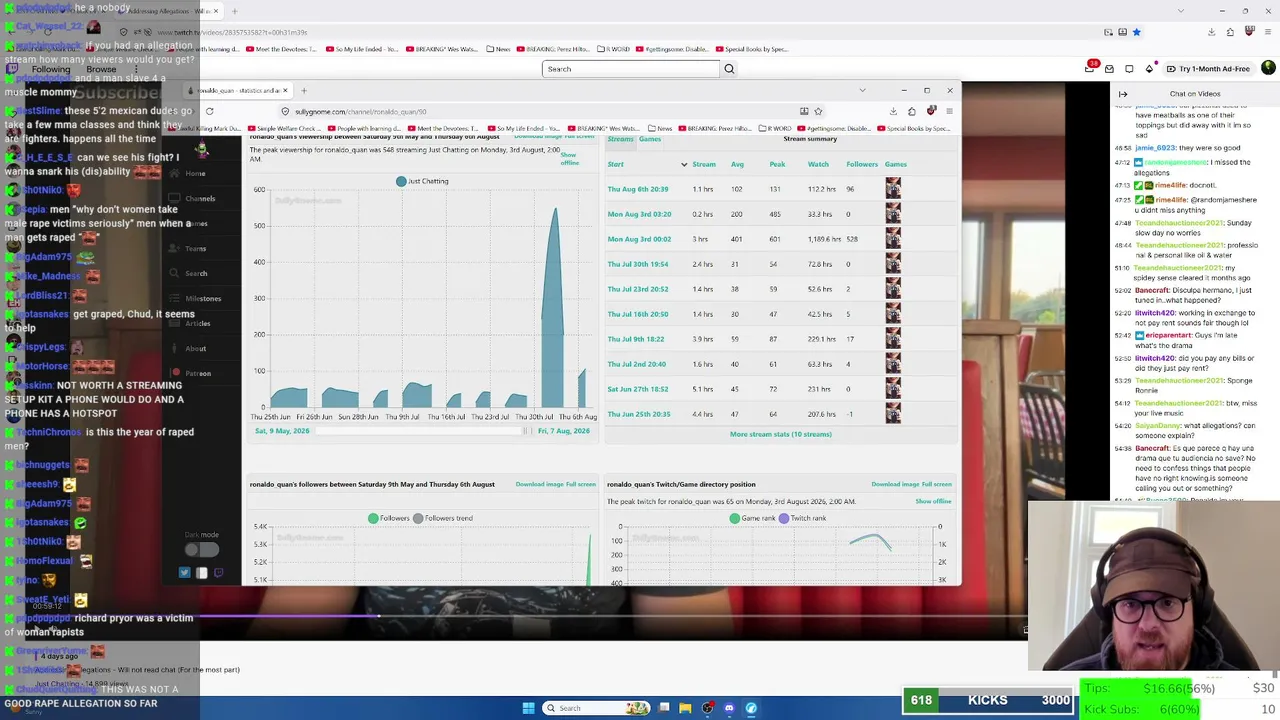The image size is (1280, 720).
Task: Click the Twitch search magnifier button
Action: click(x=729, y=69)
